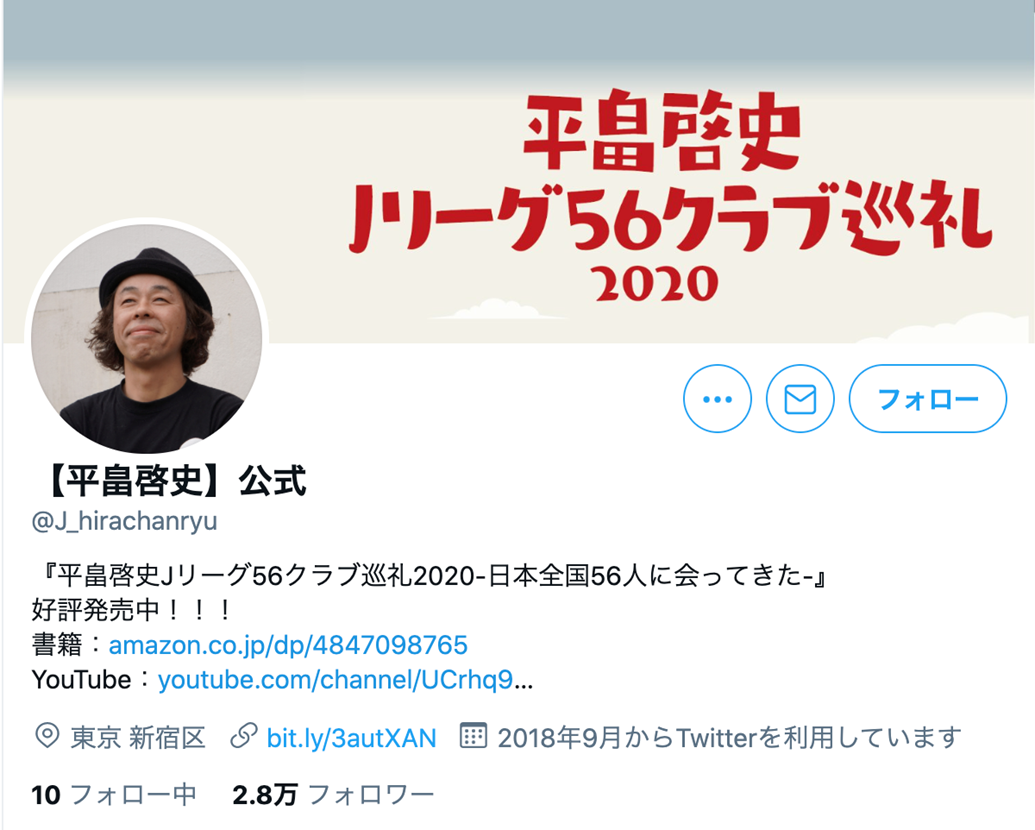The image size is (1035, 830).
Task: Open the youtube.com channel link
Action: point(345,679)
